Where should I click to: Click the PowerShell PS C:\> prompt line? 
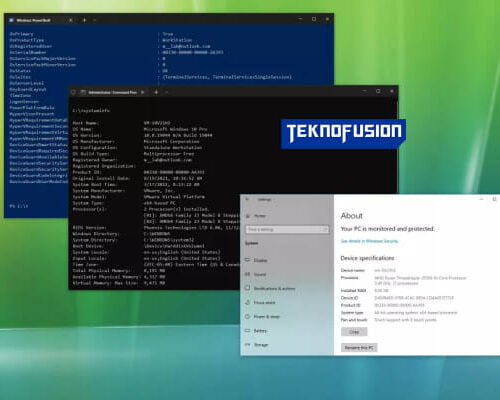coord(19,206)
